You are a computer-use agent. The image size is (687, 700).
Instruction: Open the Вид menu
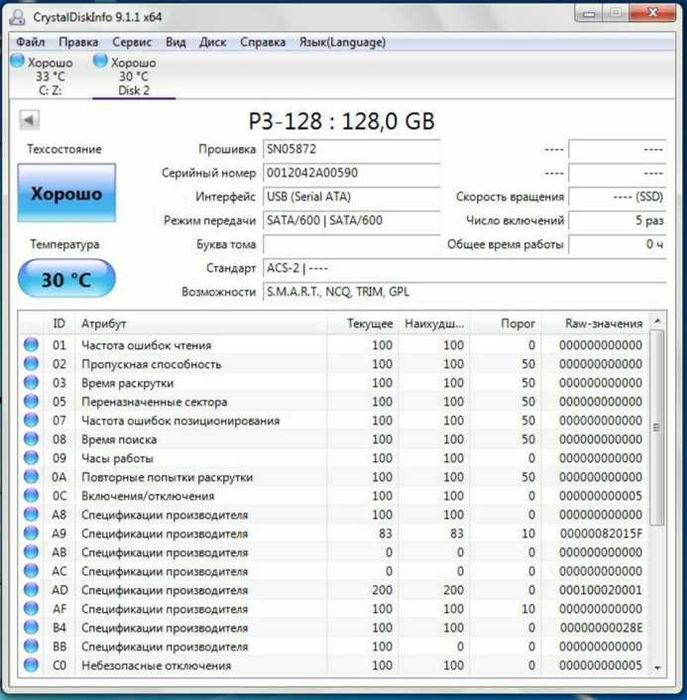coord(175,42)
